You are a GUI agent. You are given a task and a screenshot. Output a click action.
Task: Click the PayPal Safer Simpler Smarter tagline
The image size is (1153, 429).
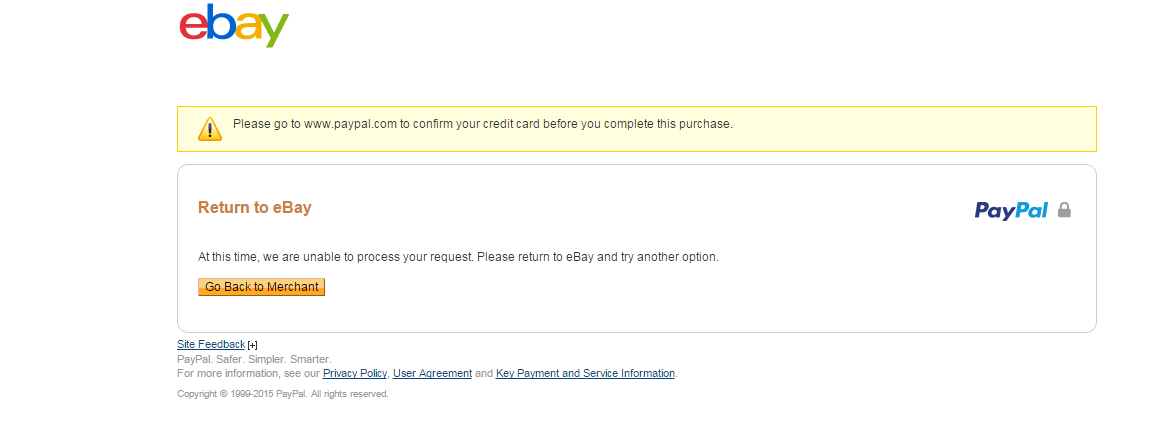pyautogui.click(x=254, y=360)
